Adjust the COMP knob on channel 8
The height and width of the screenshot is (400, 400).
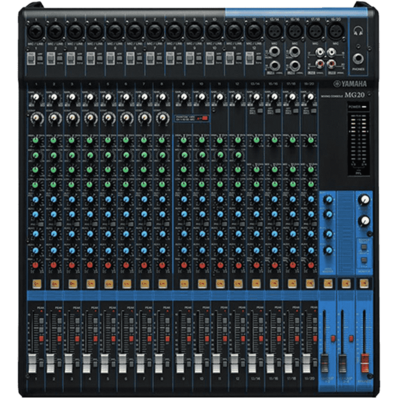[x=162, y=117]
